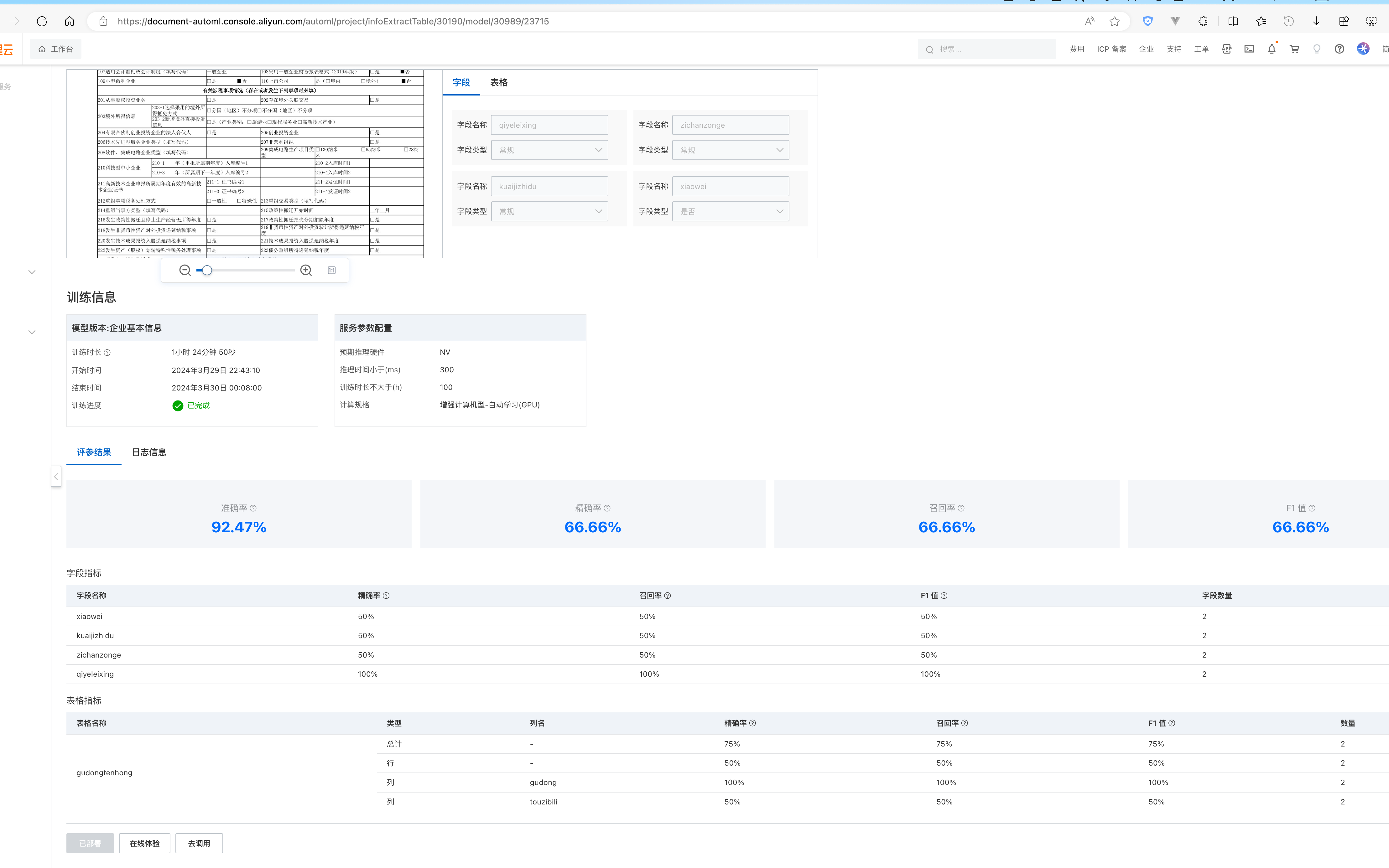1389x868 pixels.
Task: Open the user account avatar
Action: coord(1363,49)
